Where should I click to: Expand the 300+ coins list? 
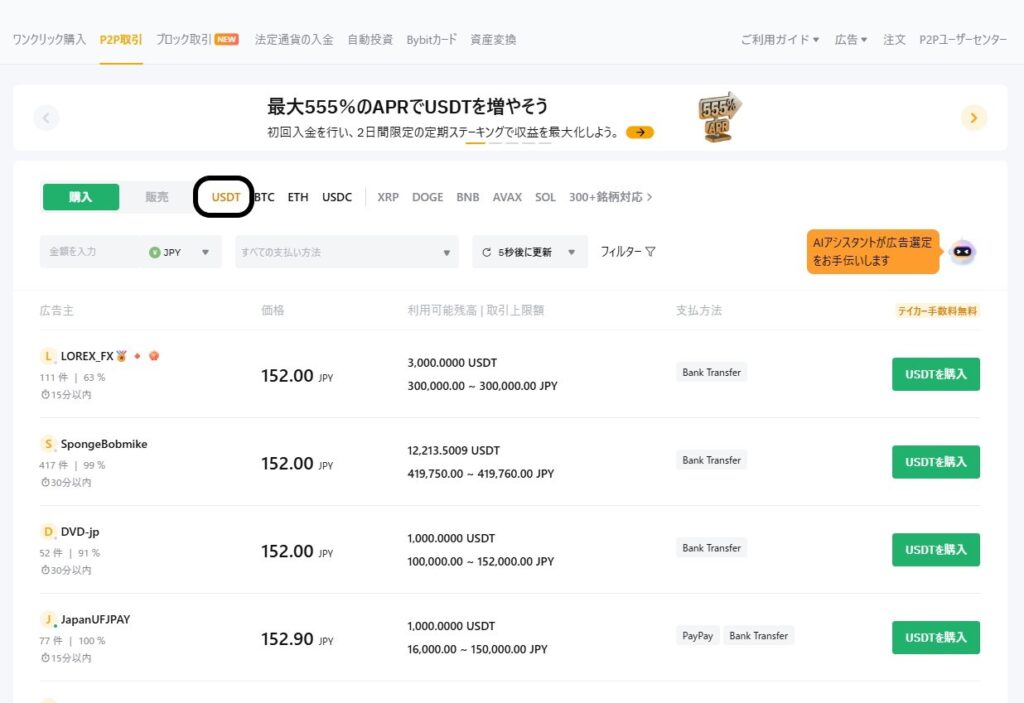pyautogui.click(x=610, y=197)
